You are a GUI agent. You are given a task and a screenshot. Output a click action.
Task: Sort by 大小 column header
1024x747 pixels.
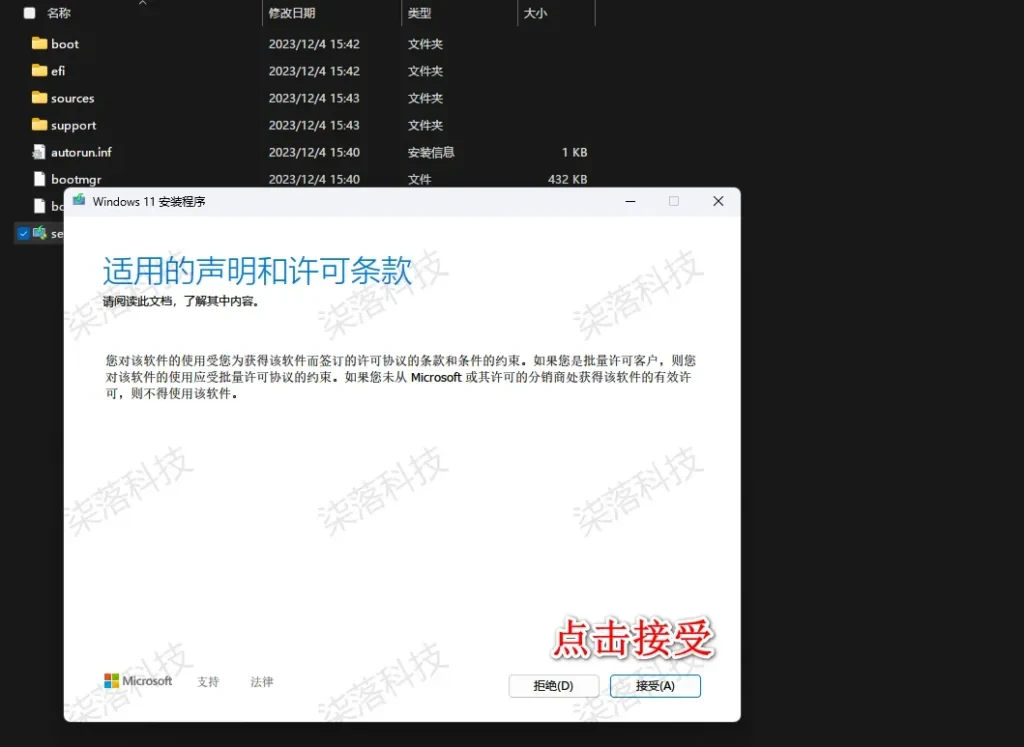(535, 13)
